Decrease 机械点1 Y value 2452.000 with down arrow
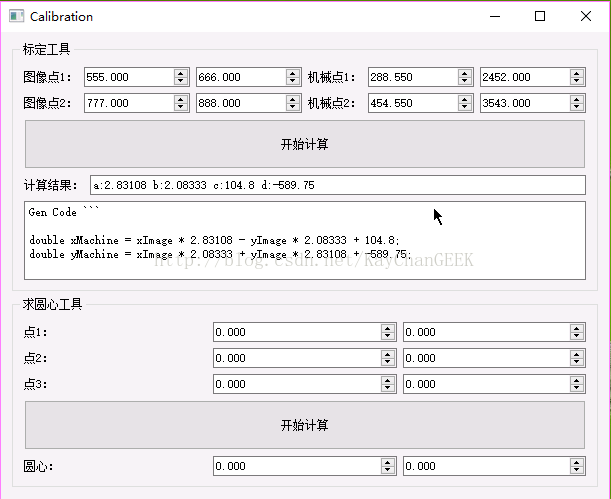Screen dimensions: 611x499 [577, 81]
